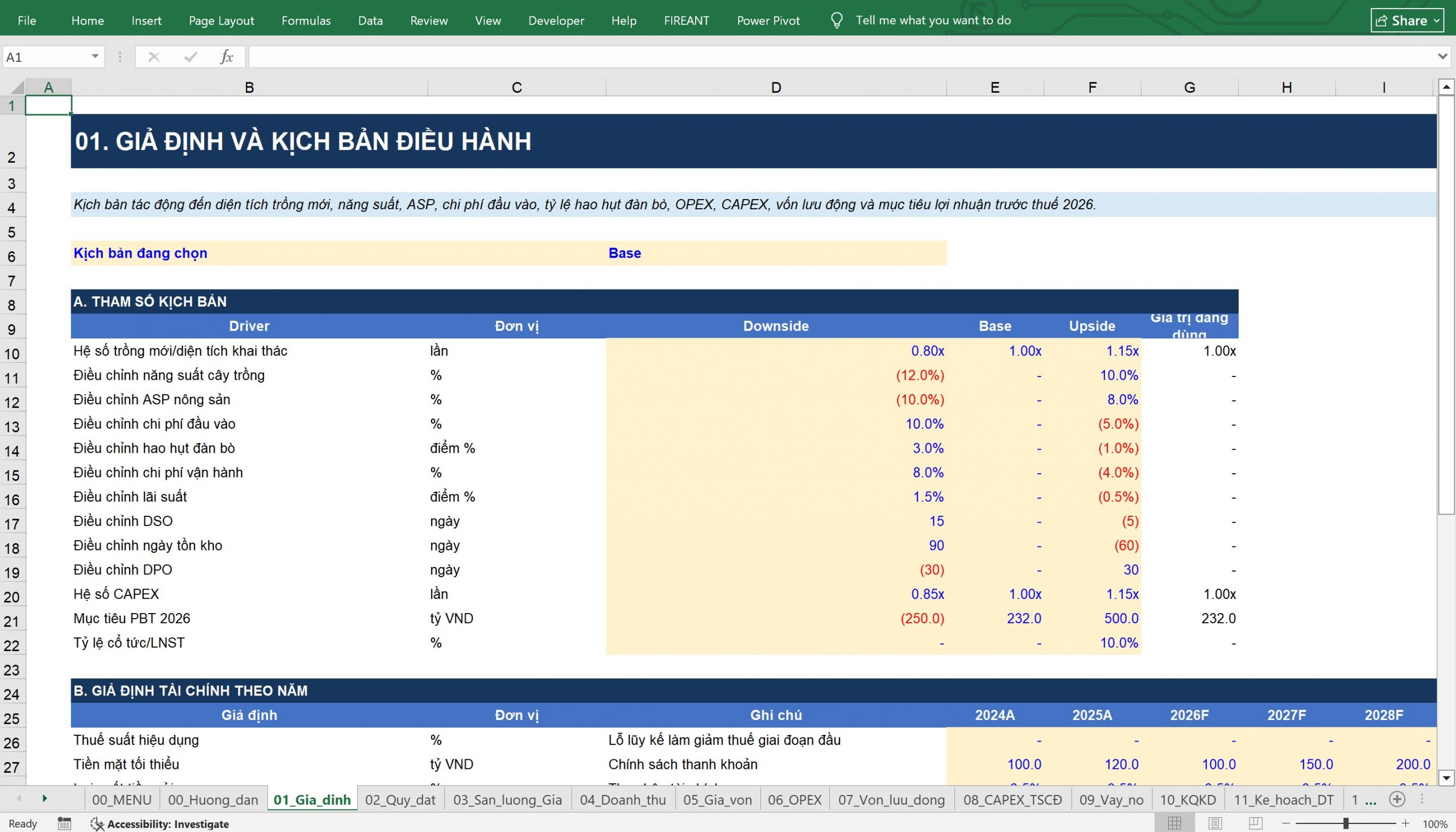Select the 10_KQKD sheet tab
Image resolution: width=1456 pixels, height=832 pixels.
(x=1188, y=800)
